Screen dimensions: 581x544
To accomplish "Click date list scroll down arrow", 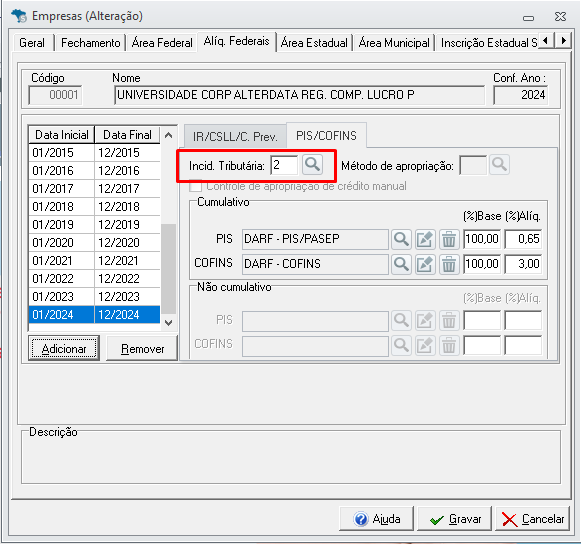I will tap(169, 323).
